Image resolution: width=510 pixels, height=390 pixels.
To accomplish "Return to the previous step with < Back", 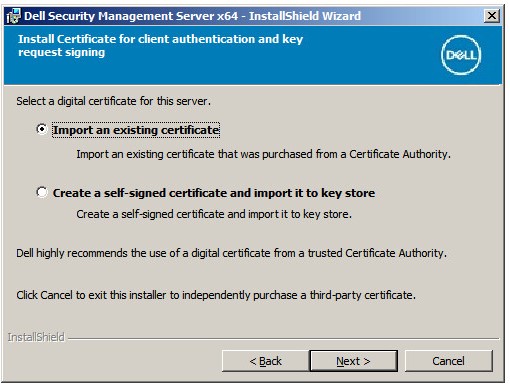I will pos(266,361).
